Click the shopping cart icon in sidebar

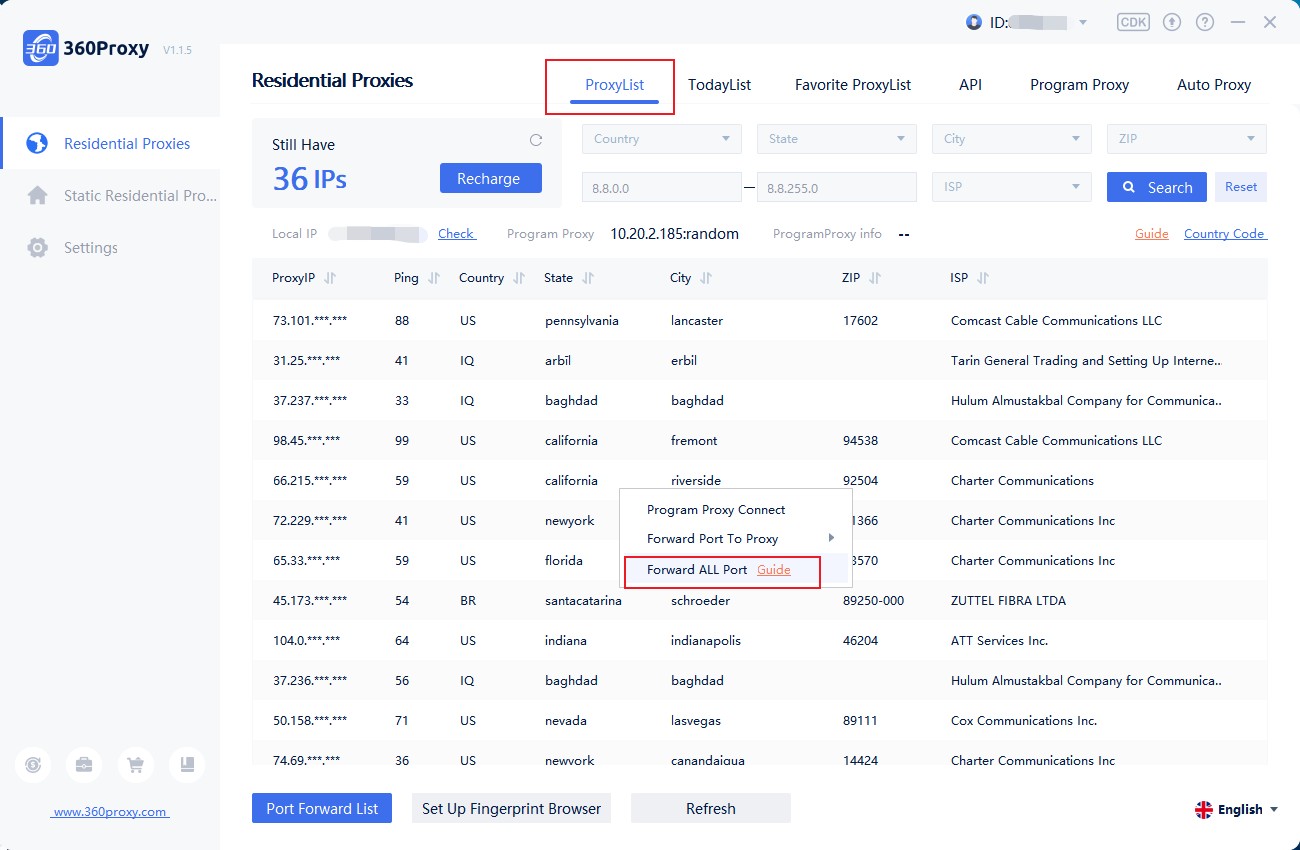coord(135,765)
